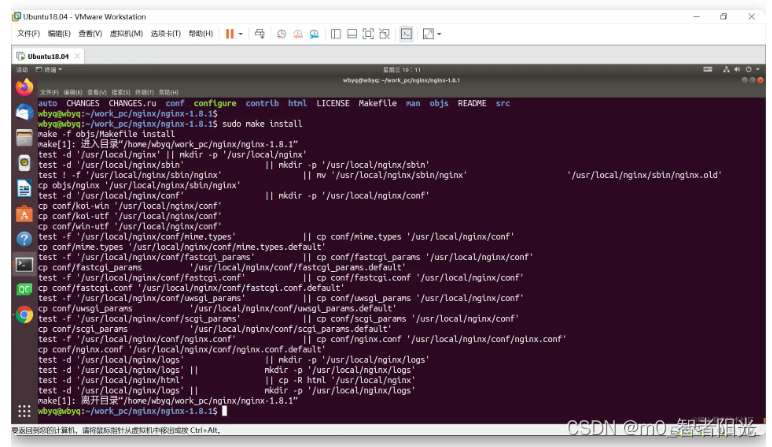Close the Ubuntu18.04 tab
This screenshot has width=772, height=447.
77,56
